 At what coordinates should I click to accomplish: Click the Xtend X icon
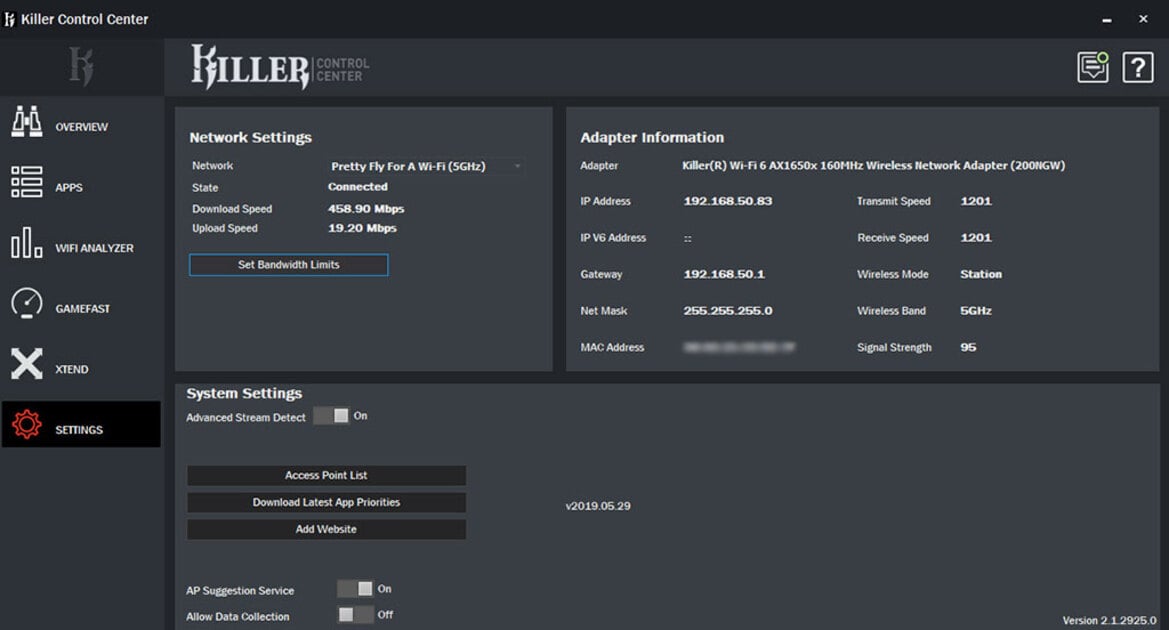coord(27,364)
